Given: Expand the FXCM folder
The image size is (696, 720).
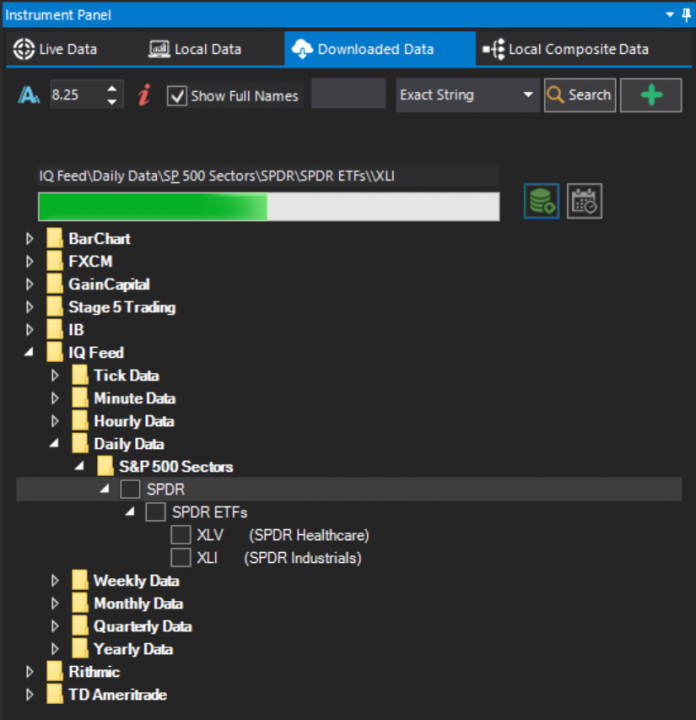Looking at the screenshot, I should tap(30, 262).
